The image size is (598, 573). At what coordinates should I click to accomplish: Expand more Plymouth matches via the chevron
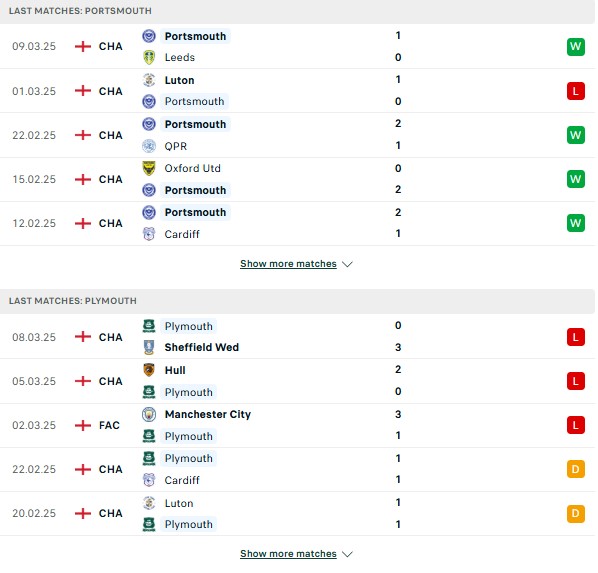[x=347, y=554]
